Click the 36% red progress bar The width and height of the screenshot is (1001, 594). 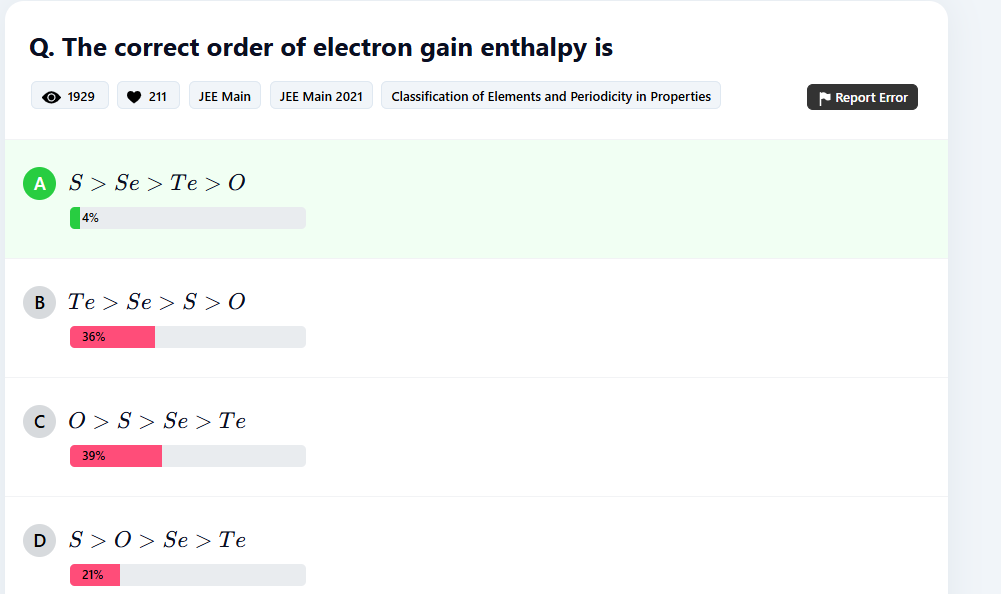tap(188, 337)
